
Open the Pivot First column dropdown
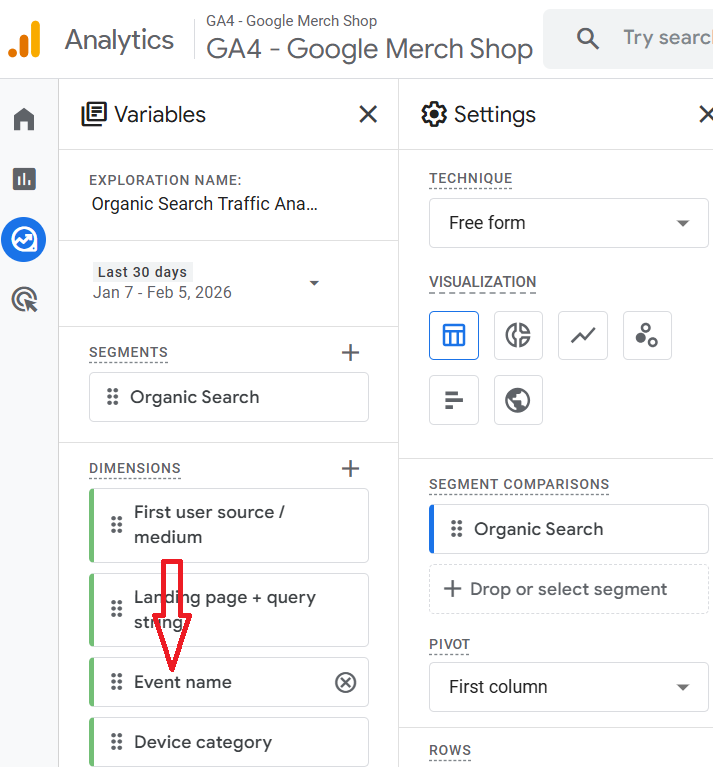point(568,687)
